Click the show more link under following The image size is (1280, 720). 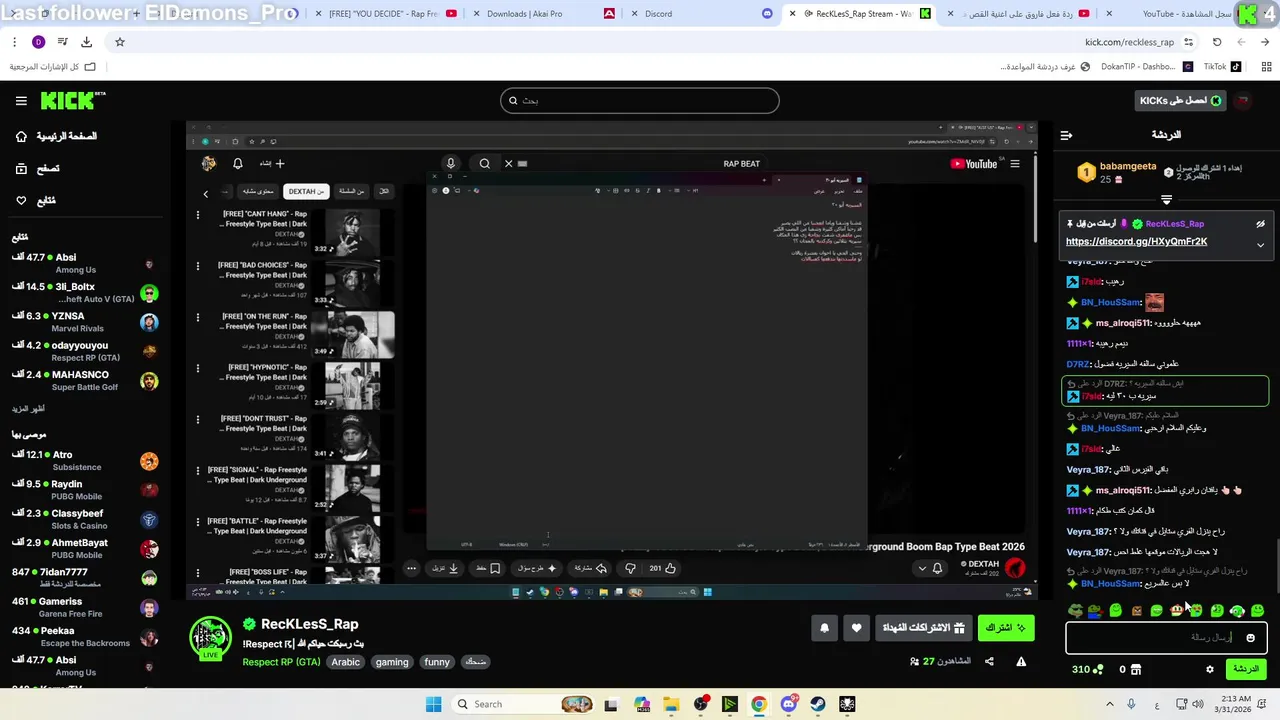[28, 409]
